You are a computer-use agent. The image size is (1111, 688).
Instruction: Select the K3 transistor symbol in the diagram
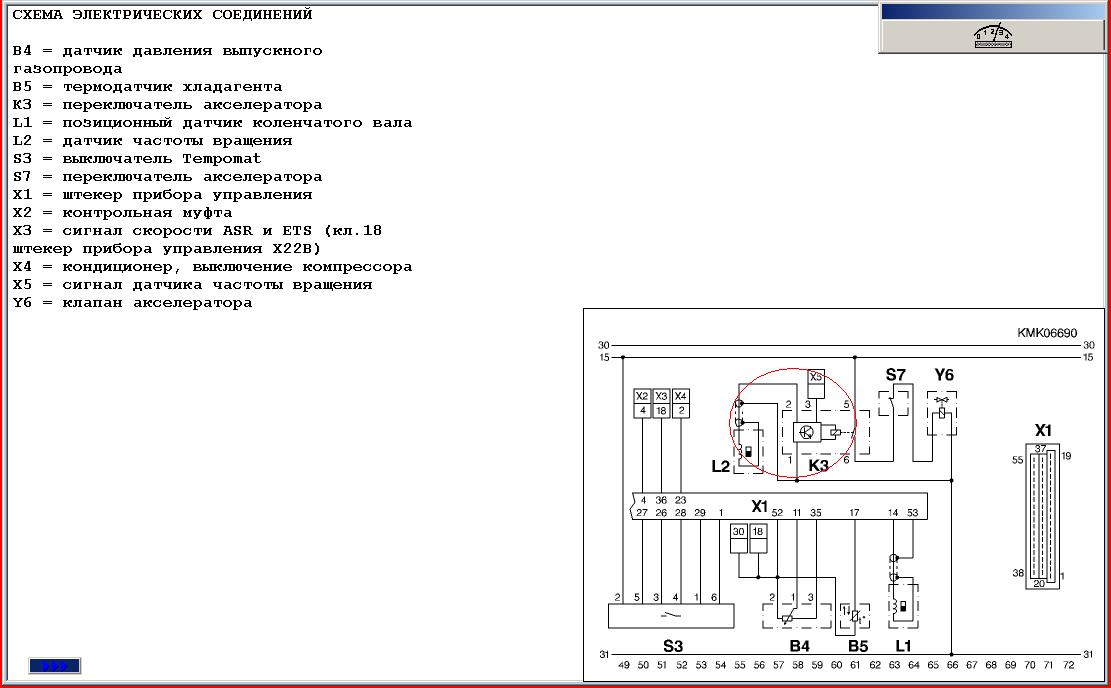[x=806, y=432]
